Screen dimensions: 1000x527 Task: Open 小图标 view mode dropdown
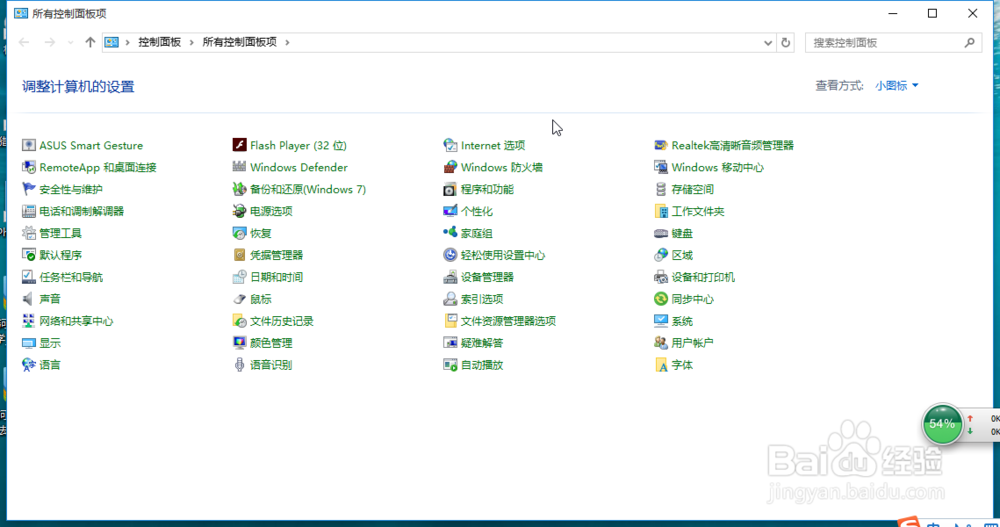coord(897,85)
